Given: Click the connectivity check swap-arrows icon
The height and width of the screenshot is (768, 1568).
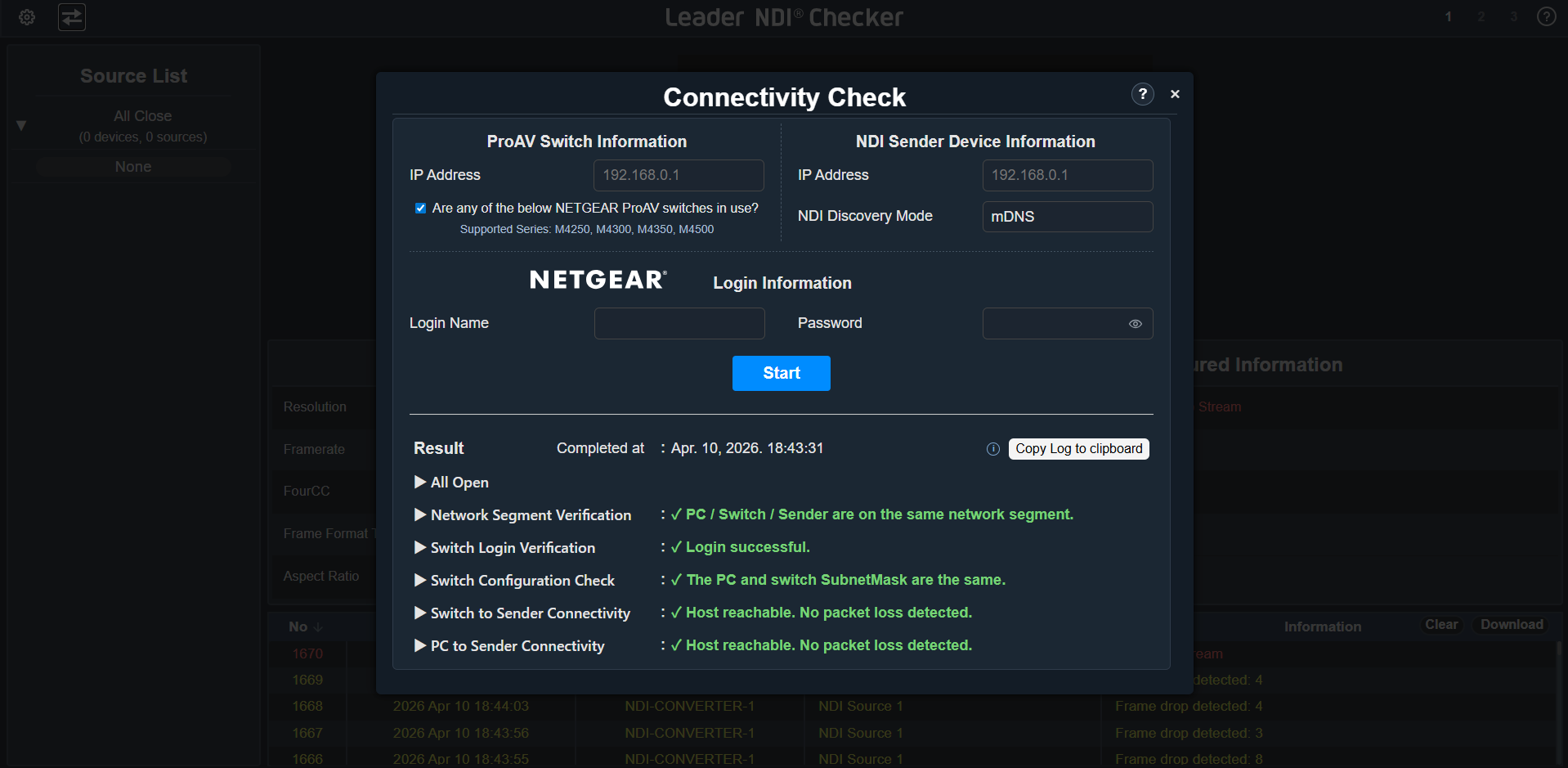Looking at the screenshot, I should click(x=72, y=17).
